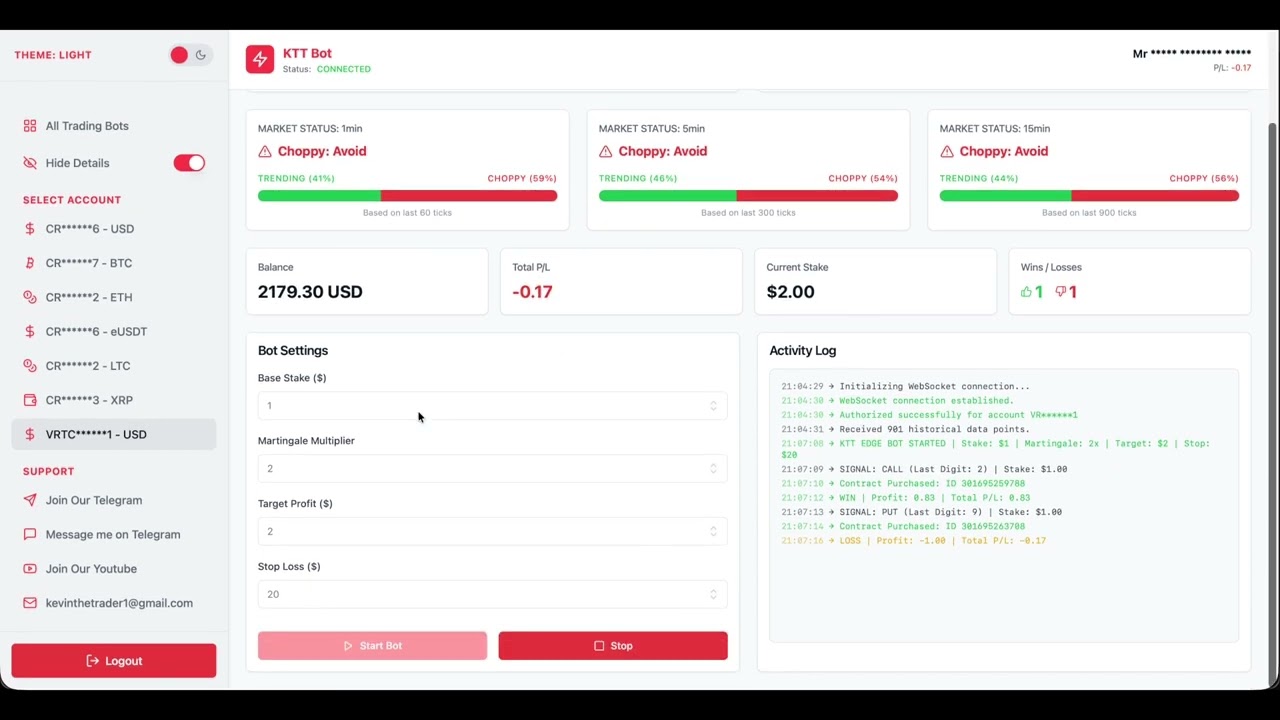Adjust the Base Stake stepper arrows
The image size is (1280, 720).
pyautogui.click(x=713, y=405)
